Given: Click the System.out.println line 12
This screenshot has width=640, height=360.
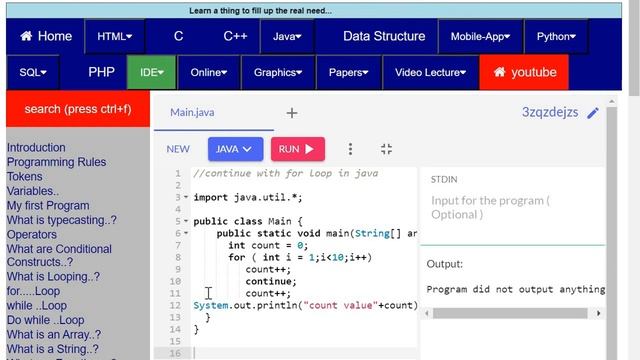Looking at the screenshot, I should tap(305, 305).
